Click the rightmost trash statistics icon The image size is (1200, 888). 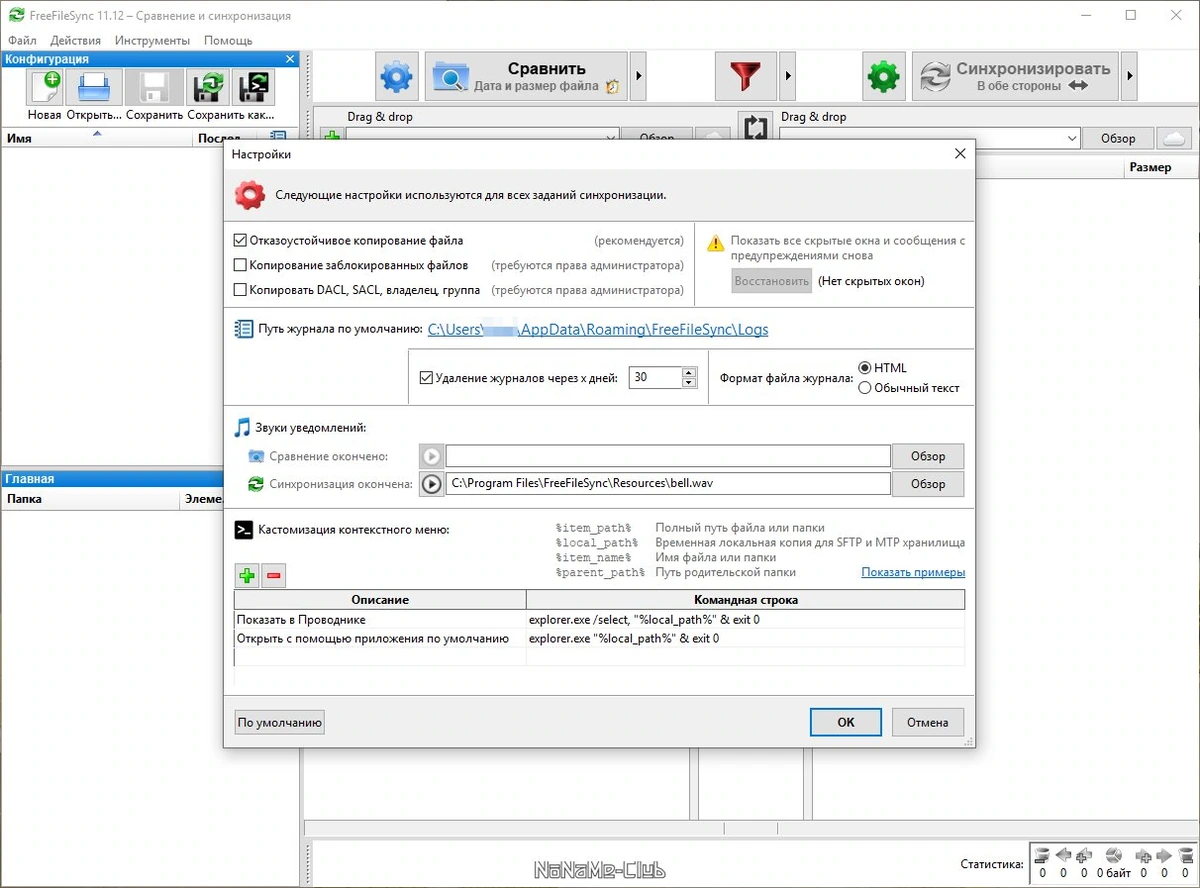point(1186,856)
